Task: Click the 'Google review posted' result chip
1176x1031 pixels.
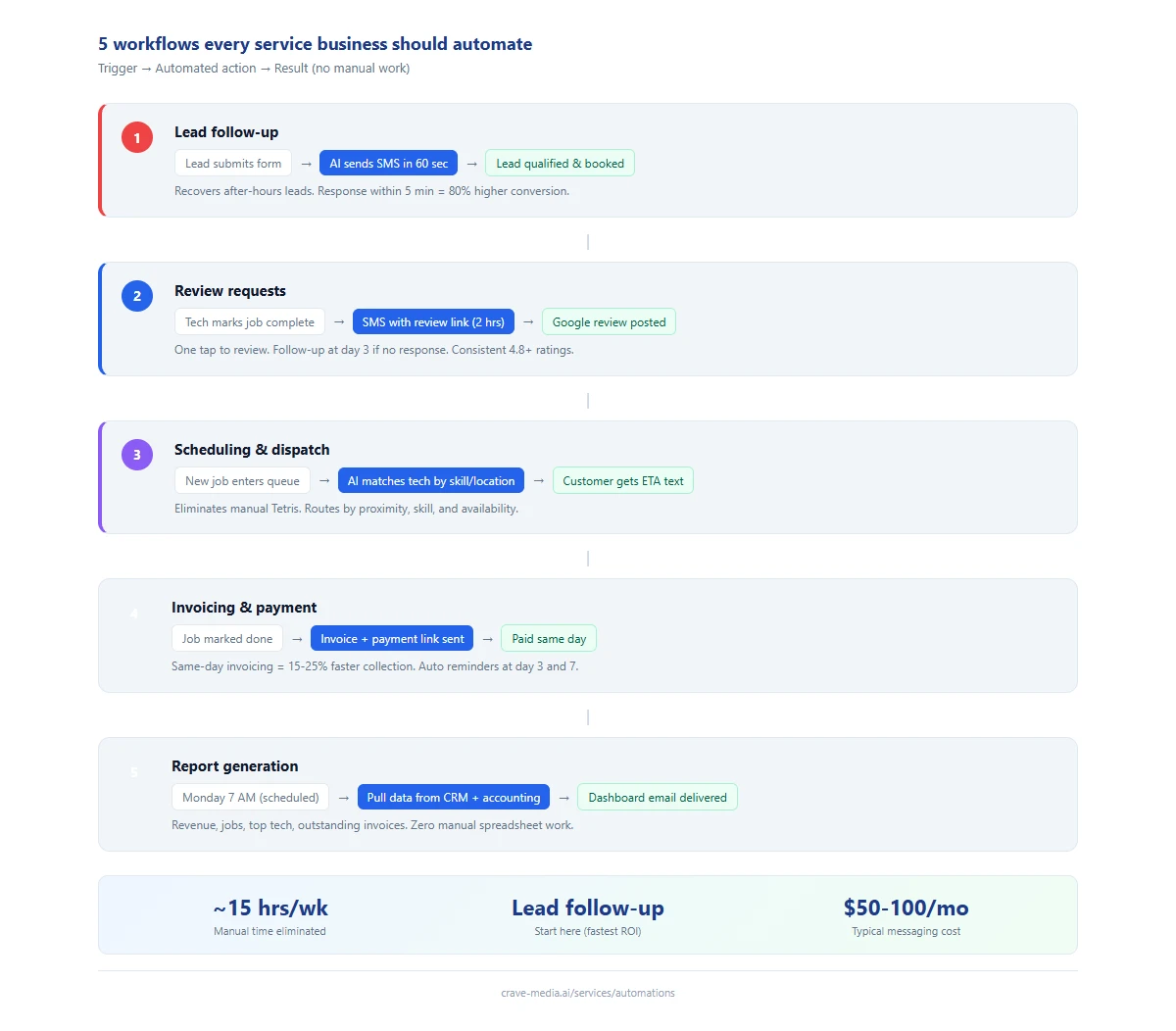Action: (609, 322)
